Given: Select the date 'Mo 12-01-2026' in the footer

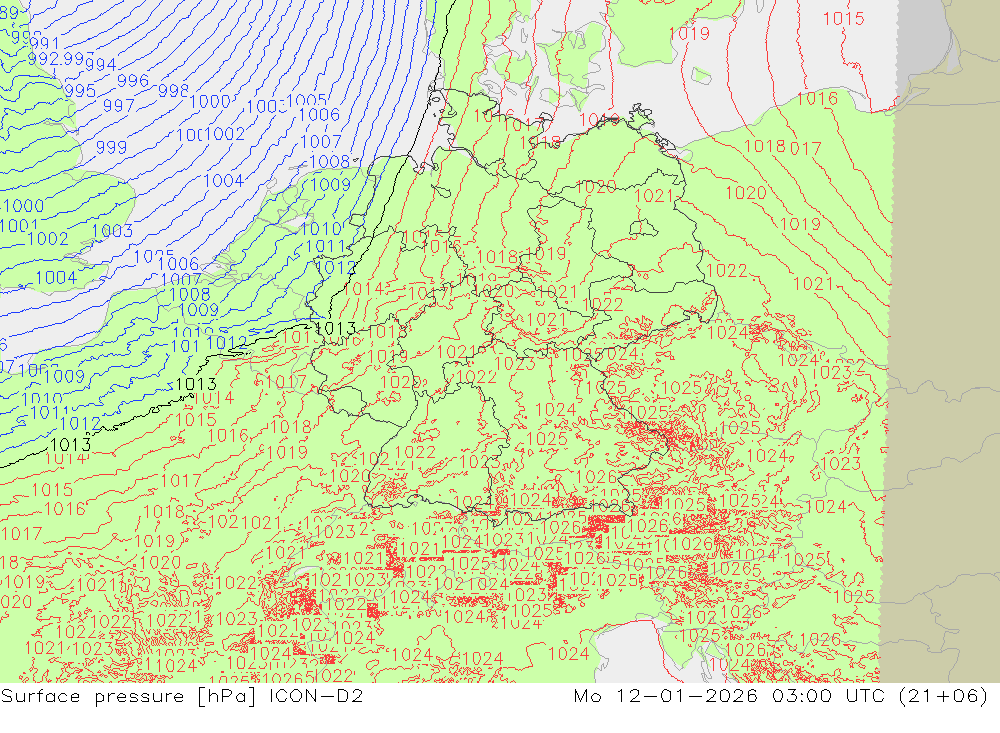Looking at the screenshot, I should (666, 695).
